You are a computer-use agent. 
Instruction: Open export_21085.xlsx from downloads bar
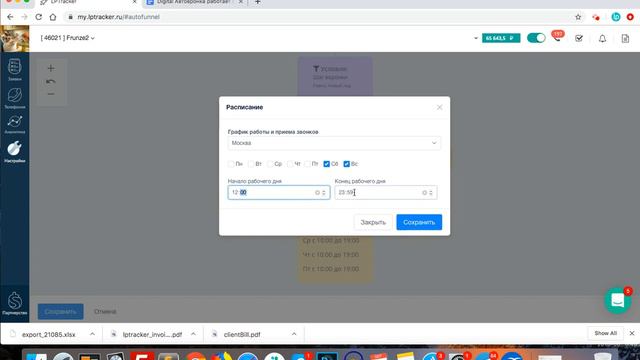[49, 334]
